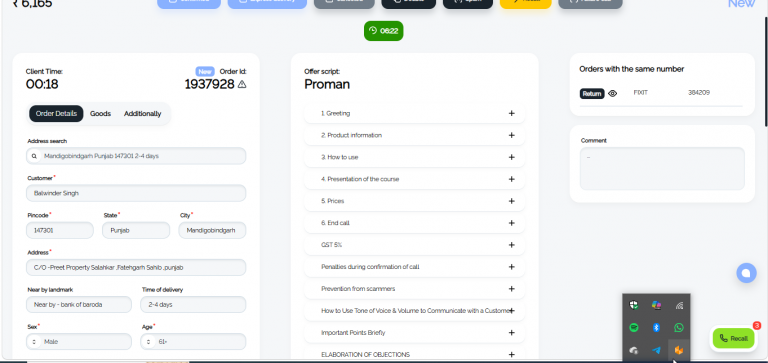Viewport: 768px width, 363px height.
Task: Switch to the Order Details tab
Action: point(56,114)
